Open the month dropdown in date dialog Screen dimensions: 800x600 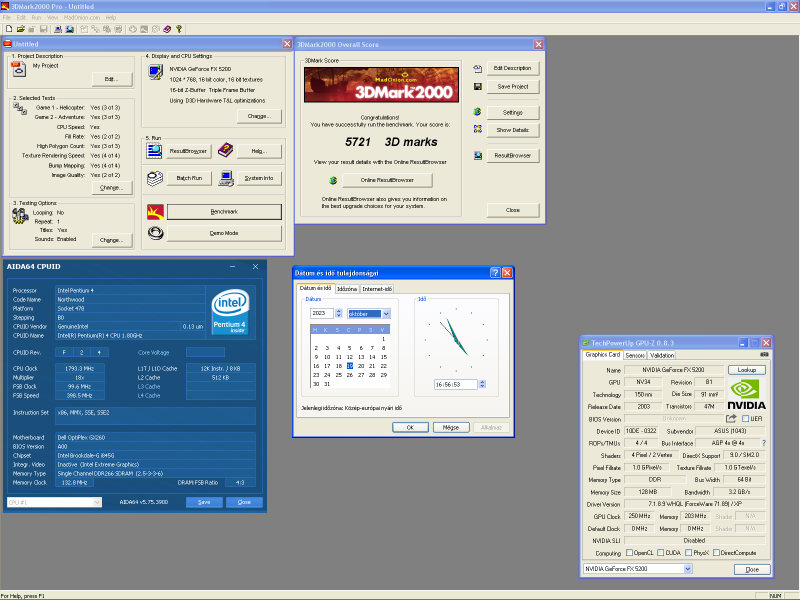[x=386, y=314]
